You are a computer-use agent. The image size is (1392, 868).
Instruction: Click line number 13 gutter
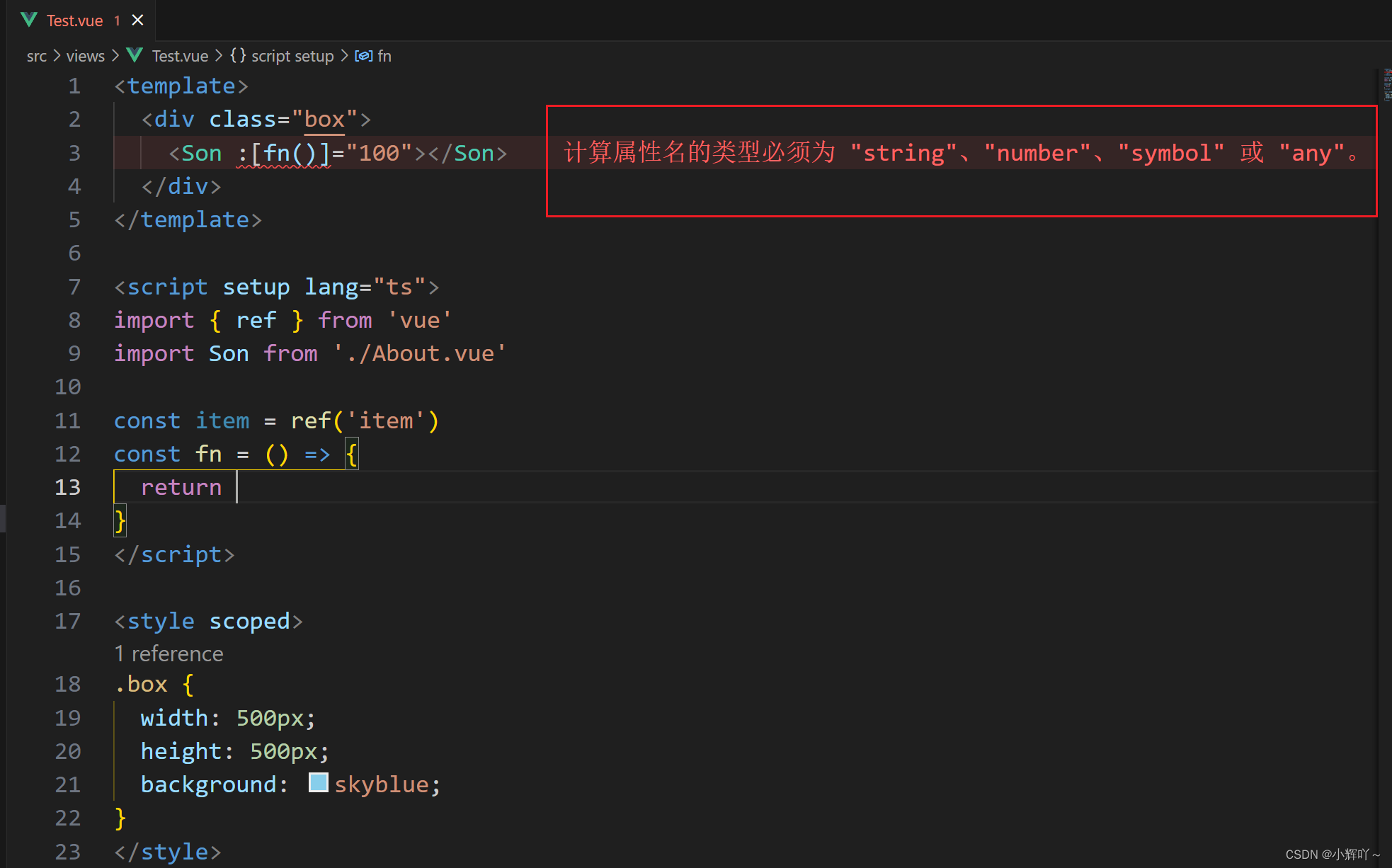pos(68,487)
